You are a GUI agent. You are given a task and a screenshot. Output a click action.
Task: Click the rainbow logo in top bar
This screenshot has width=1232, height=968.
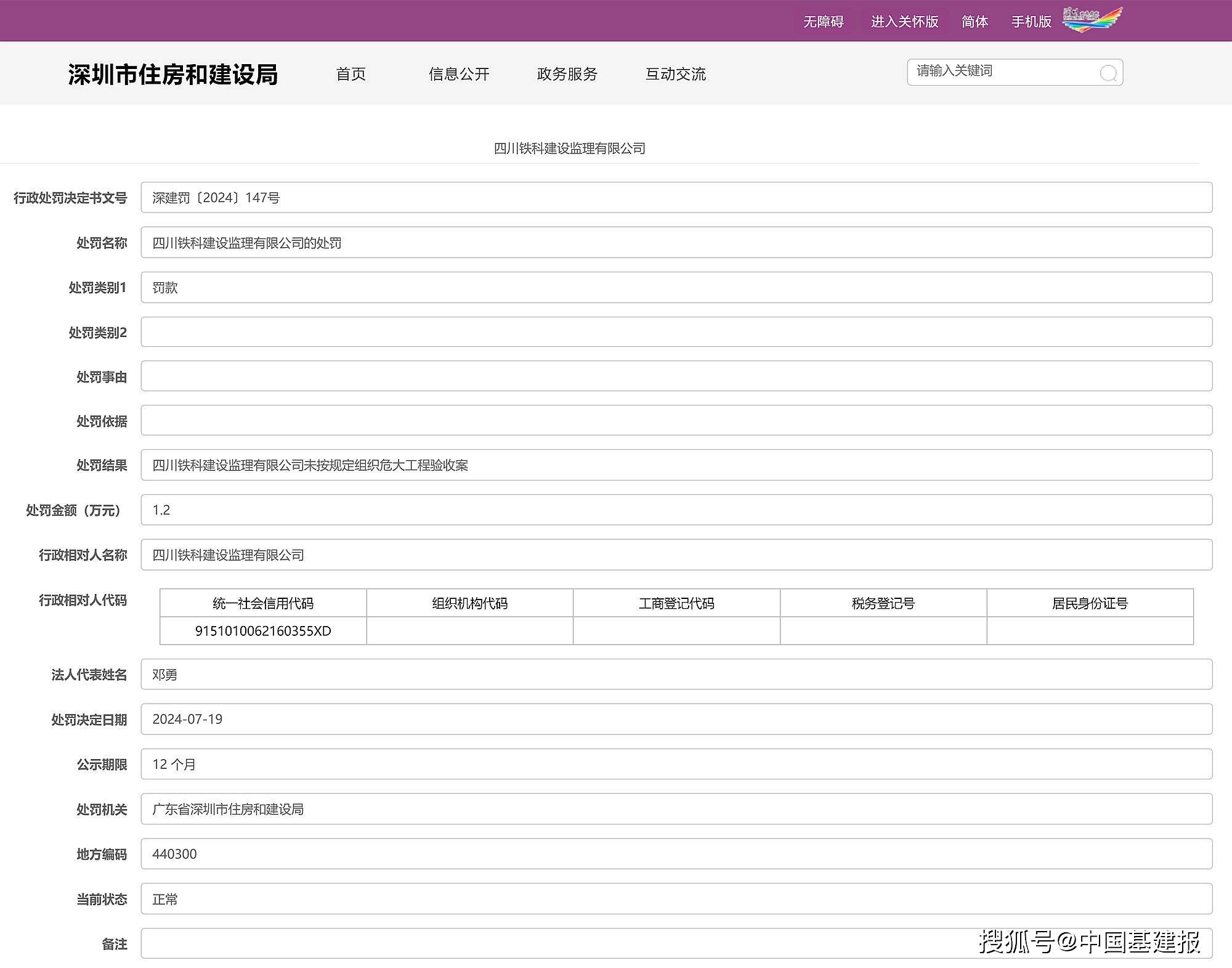tap(1092, 20)
